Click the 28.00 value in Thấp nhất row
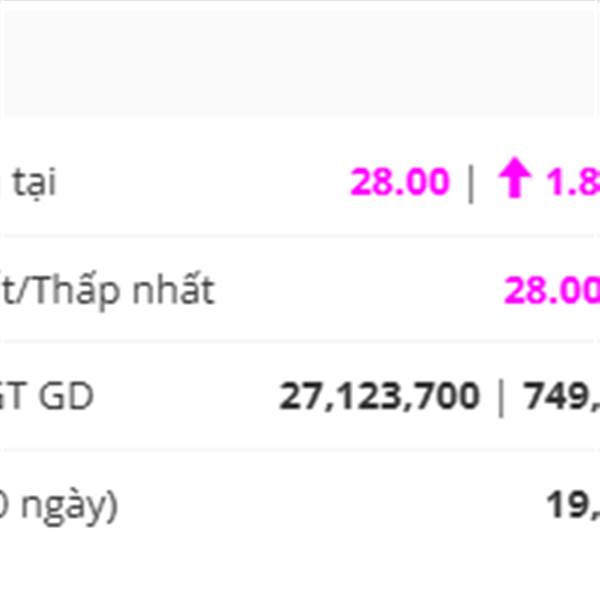 click(551, 291)
